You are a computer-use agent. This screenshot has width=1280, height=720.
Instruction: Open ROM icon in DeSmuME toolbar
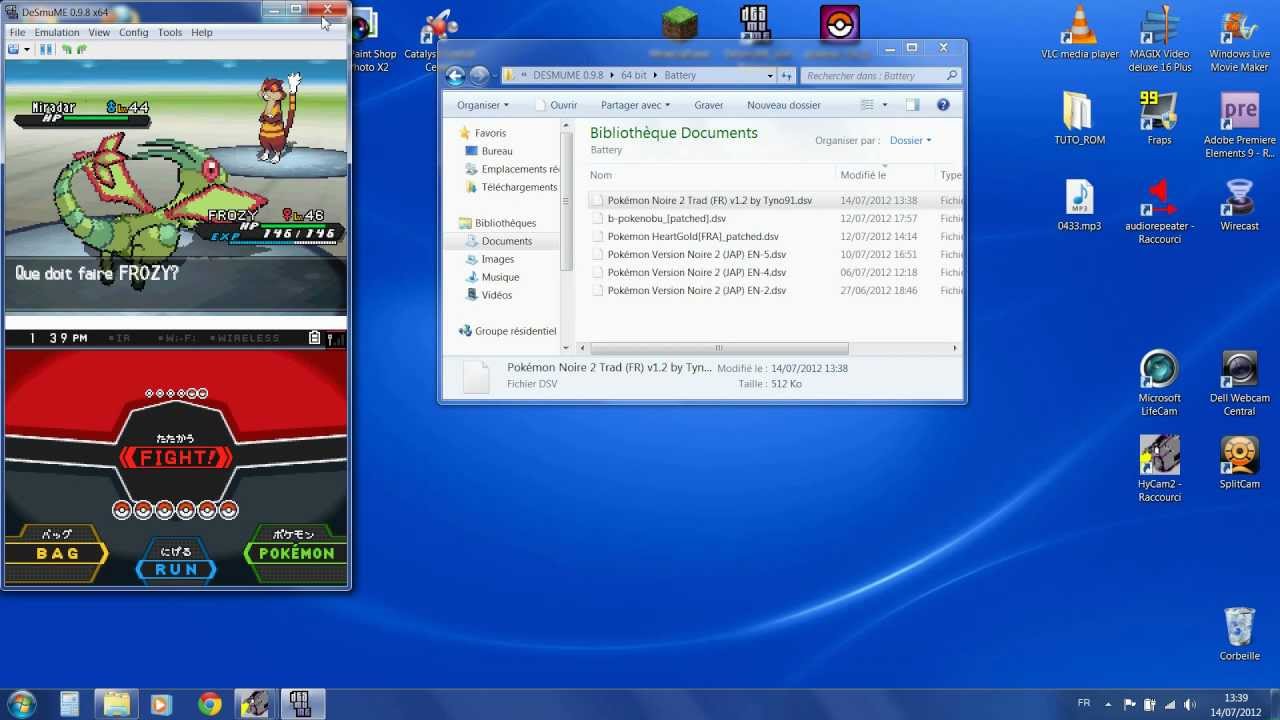tap(13, 49)
